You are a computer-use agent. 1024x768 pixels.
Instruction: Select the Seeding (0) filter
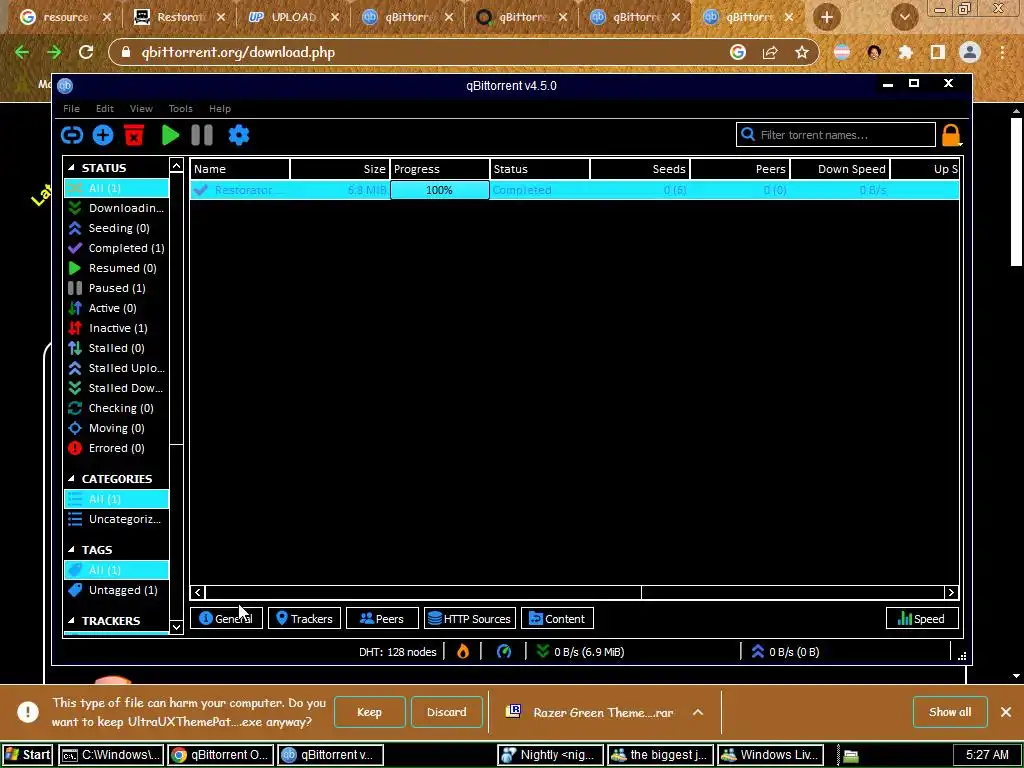[116, 228]
